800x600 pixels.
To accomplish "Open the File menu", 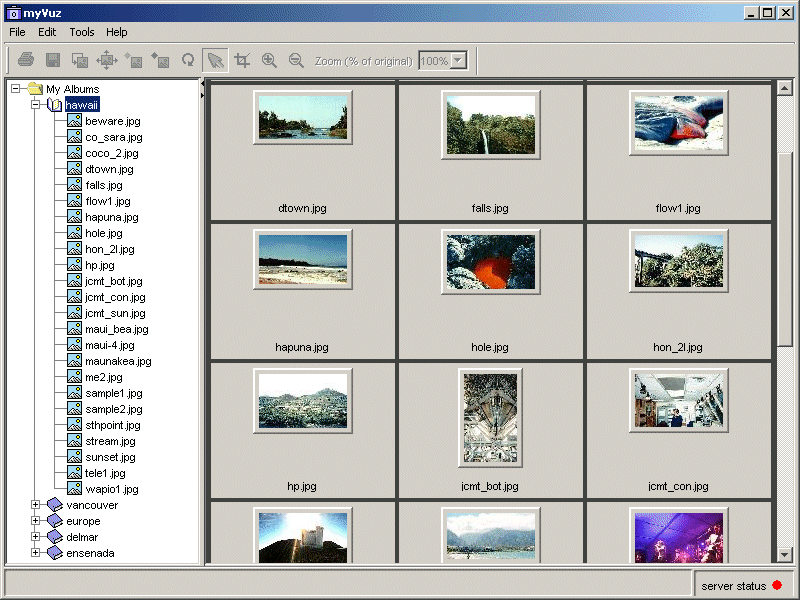I will coord(17,32).
